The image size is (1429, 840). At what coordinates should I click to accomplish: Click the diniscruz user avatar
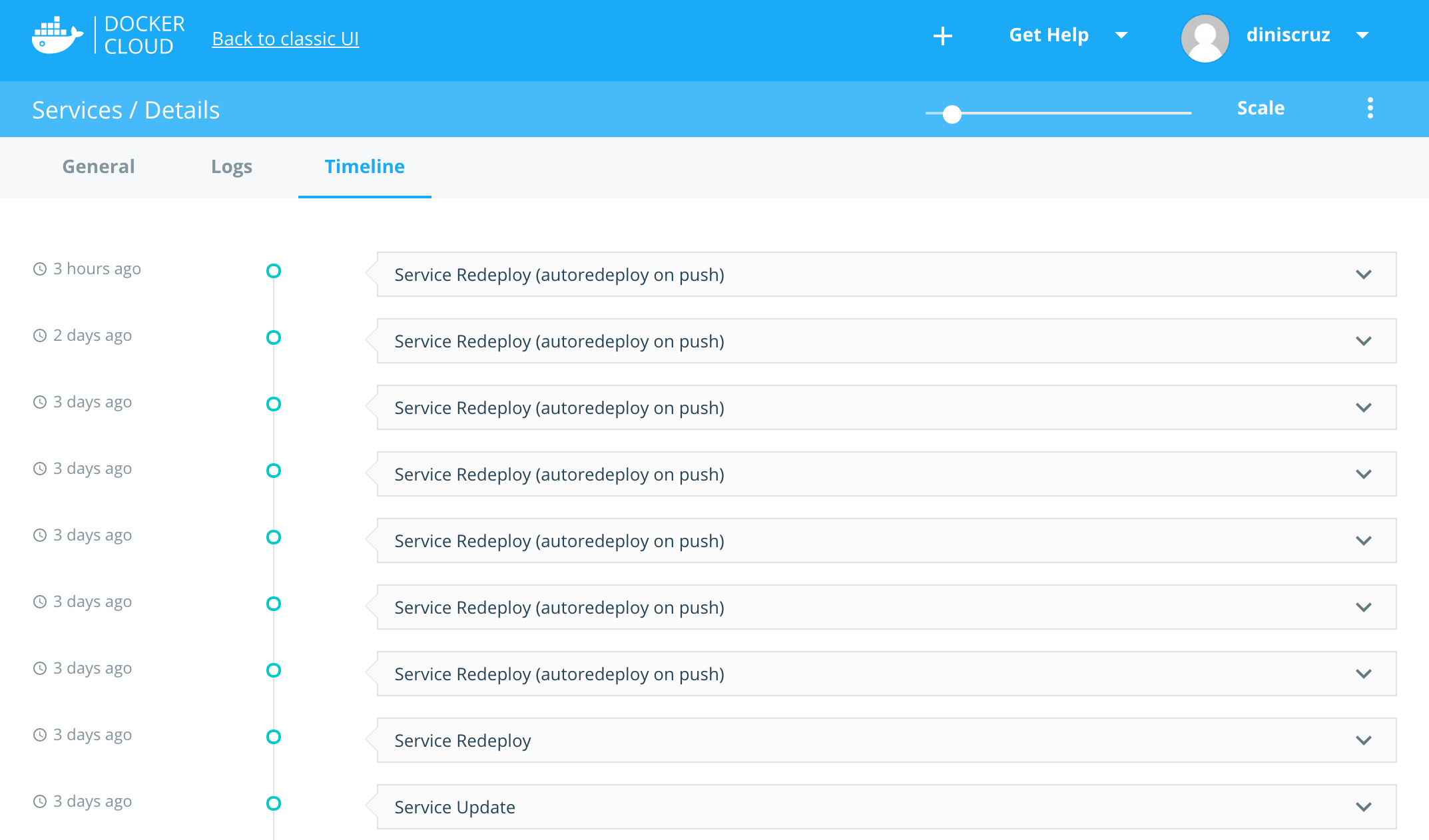1204,37
